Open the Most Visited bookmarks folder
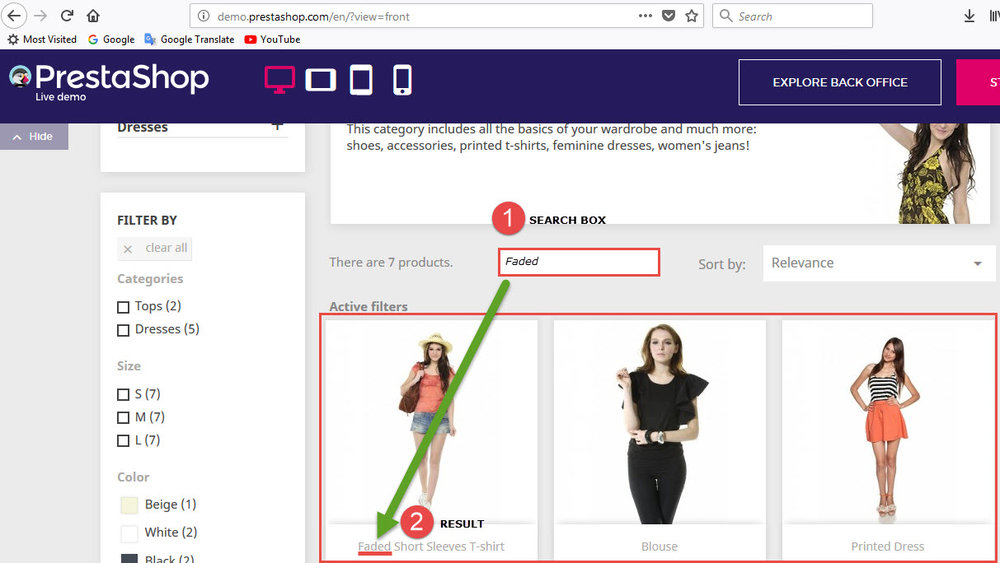1000x563 pixels. click(x=42, y=40)
